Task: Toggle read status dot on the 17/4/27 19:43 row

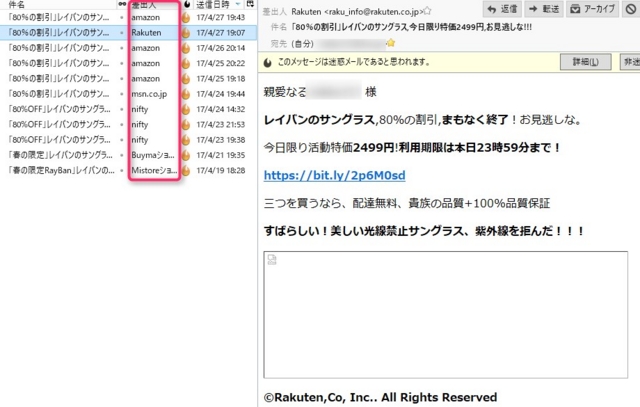Action: pos(122,18)
